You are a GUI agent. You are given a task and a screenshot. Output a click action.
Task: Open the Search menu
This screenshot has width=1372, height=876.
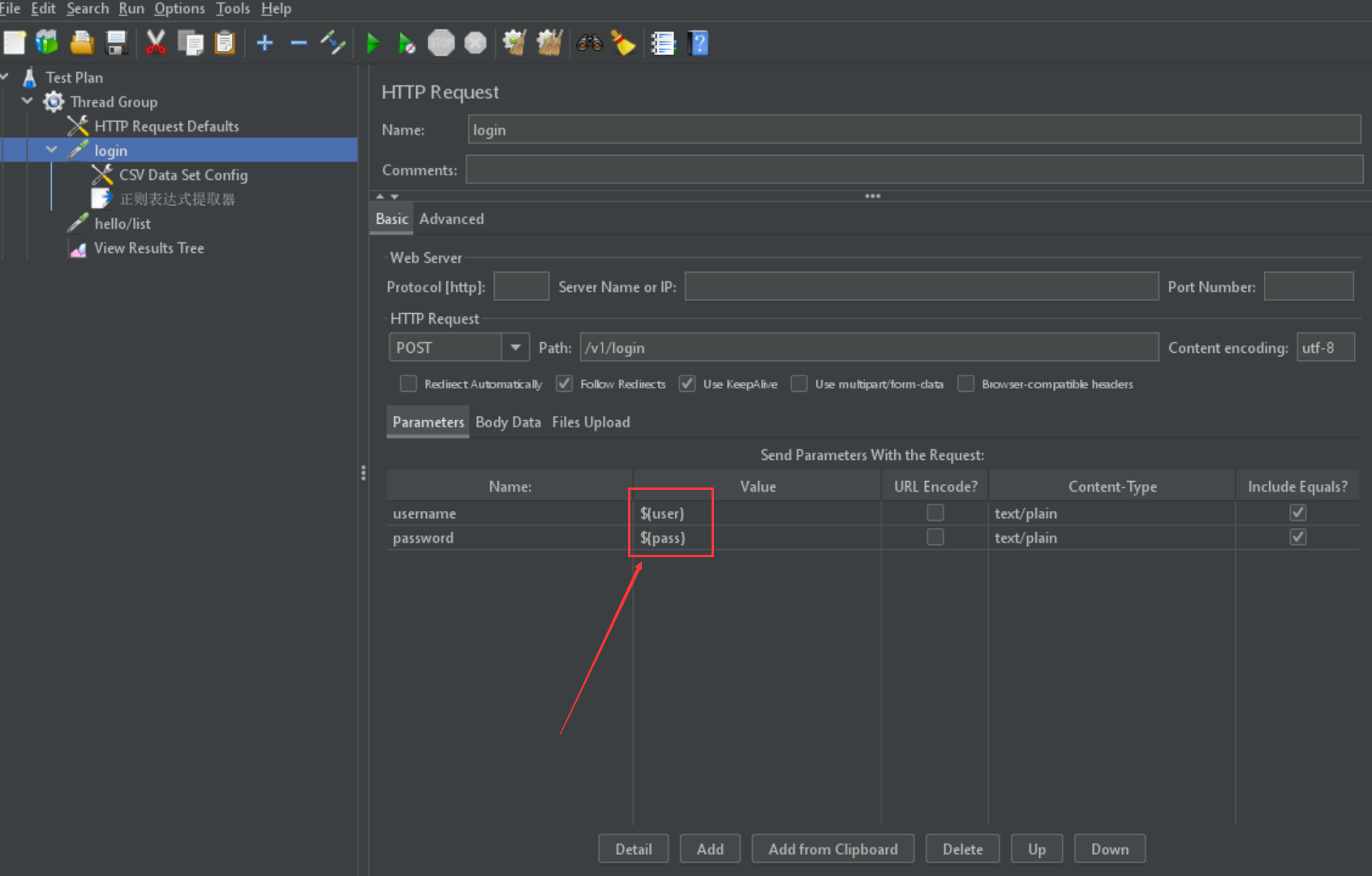point(88,9)
